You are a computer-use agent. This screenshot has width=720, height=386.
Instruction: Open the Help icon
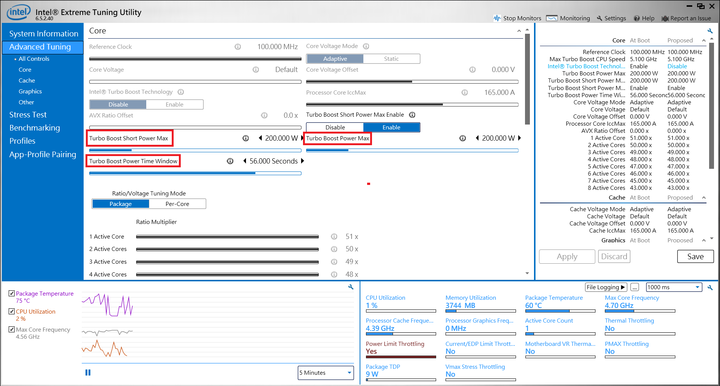pos(637,18)
